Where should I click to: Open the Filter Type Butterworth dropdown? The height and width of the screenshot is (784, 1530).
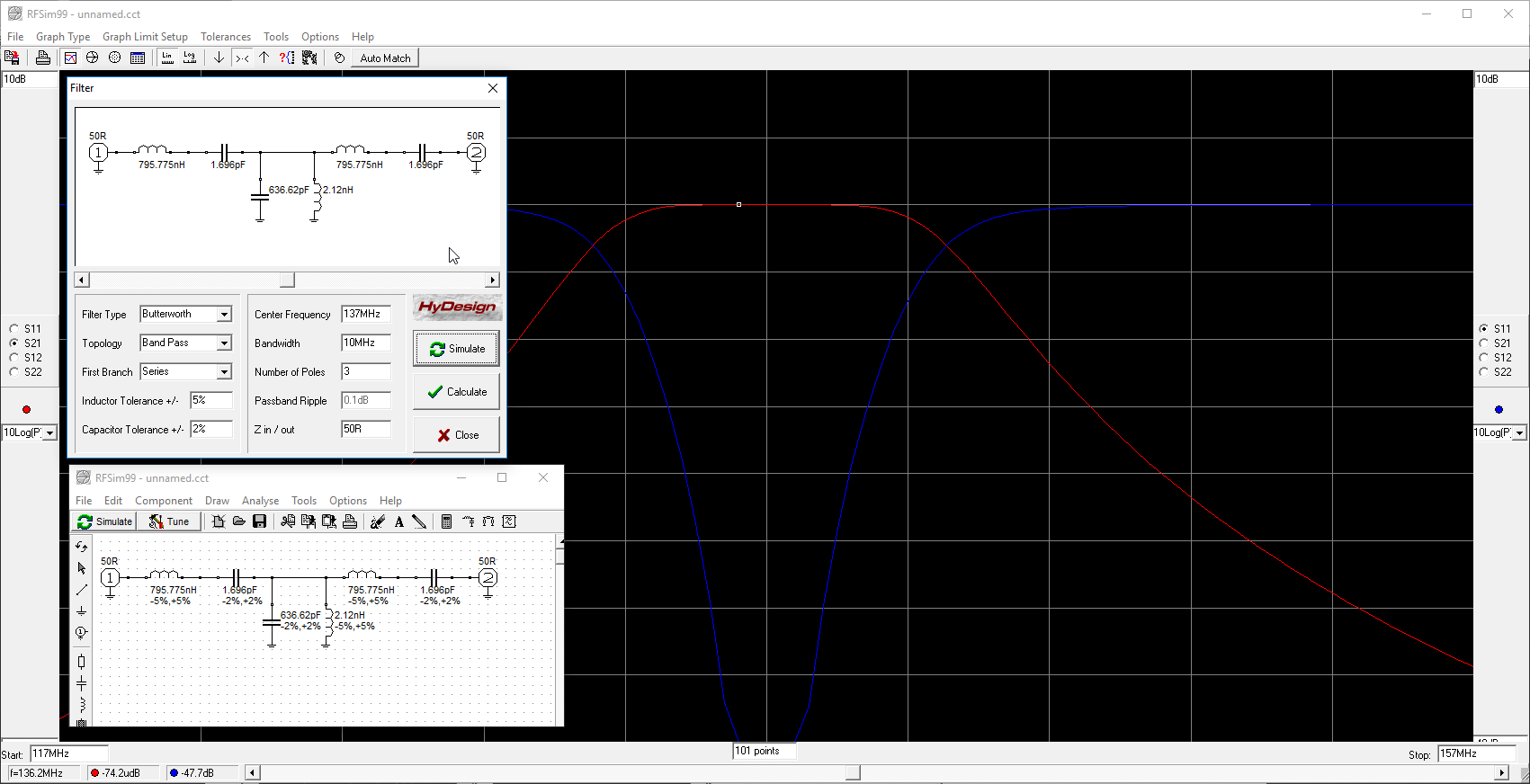pyautogui.click(x=224, y=315)
